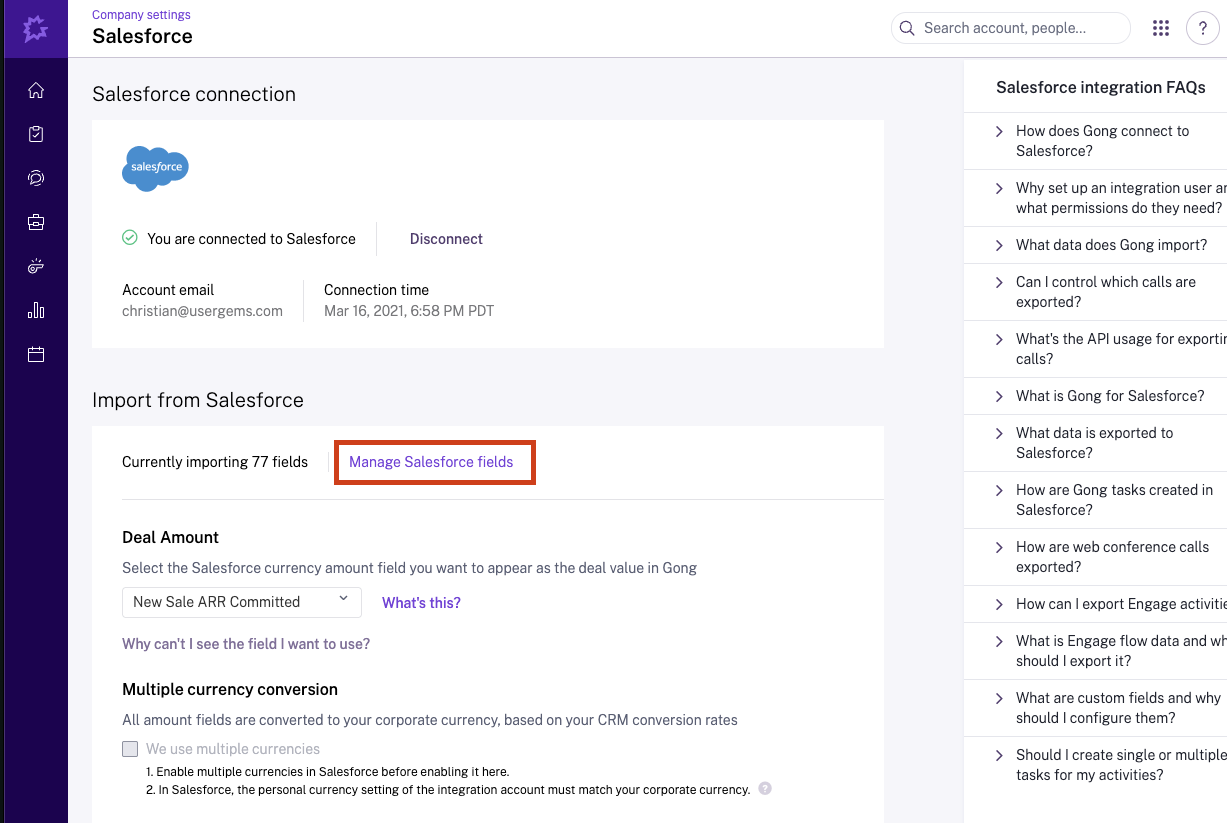Screen dimensions: 1227x823
Task: Click the Gong logo in the sidebar
Action: coord(36,29)
